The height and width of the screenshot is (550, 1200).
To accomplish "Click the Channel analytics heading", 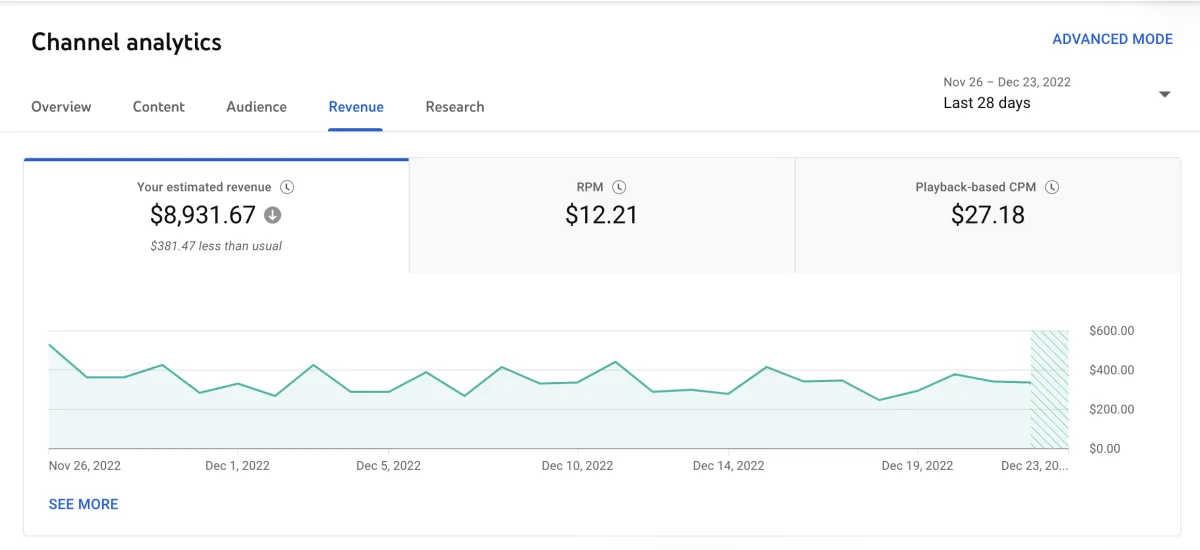I will coord(126,42).
